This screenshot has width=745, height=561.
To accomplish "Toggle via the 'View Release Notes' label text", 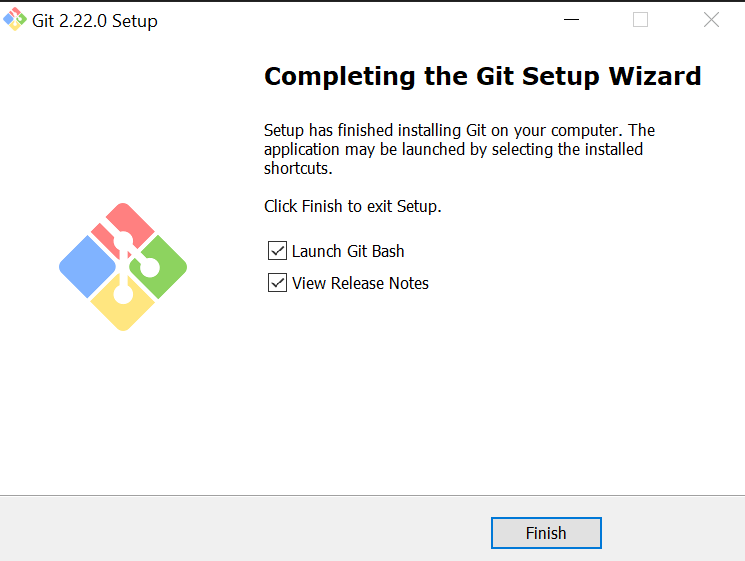I will pyautogui.click(x=360, y=283).
